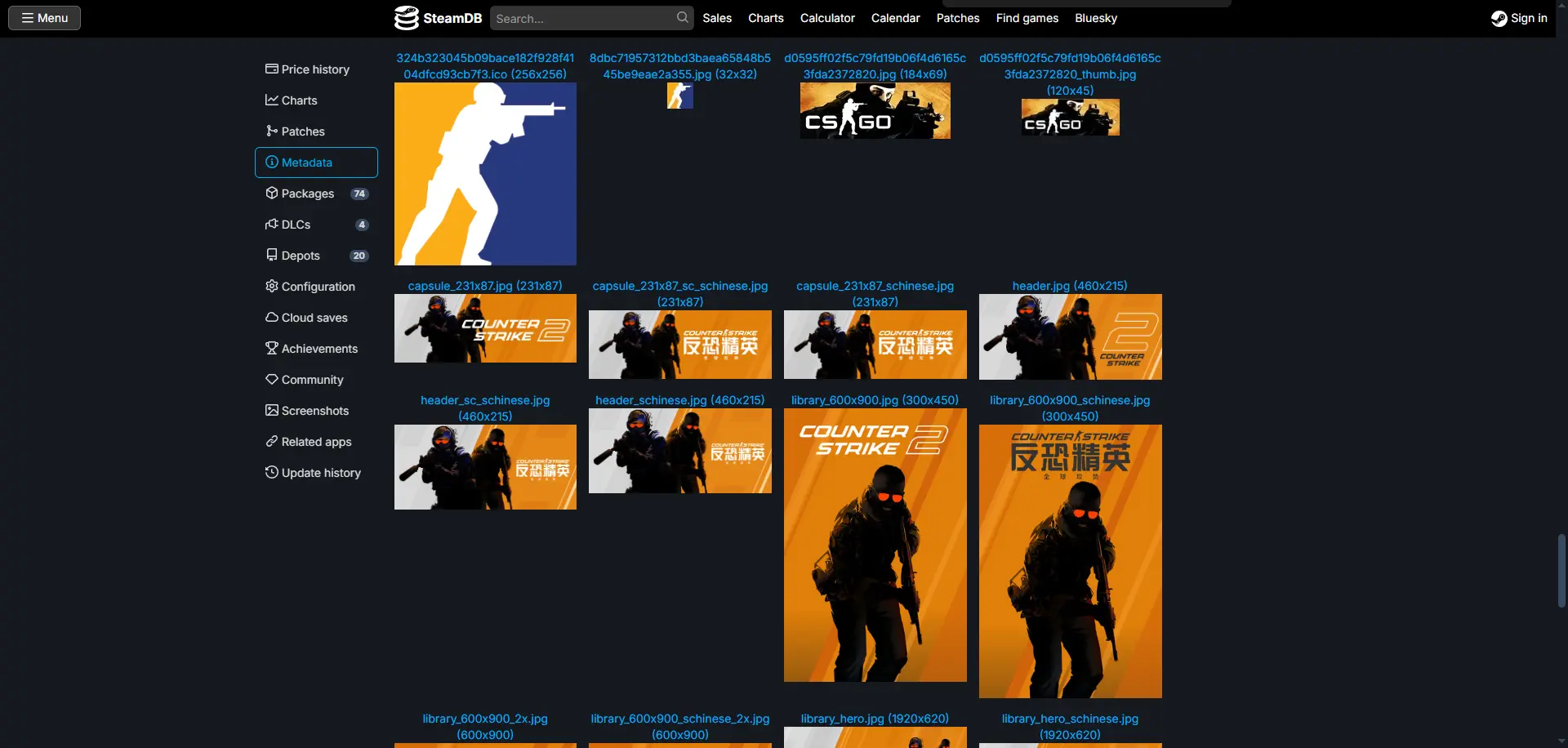Open the Find games navigation item
Screen dimensions: 1568x748
1027,18
